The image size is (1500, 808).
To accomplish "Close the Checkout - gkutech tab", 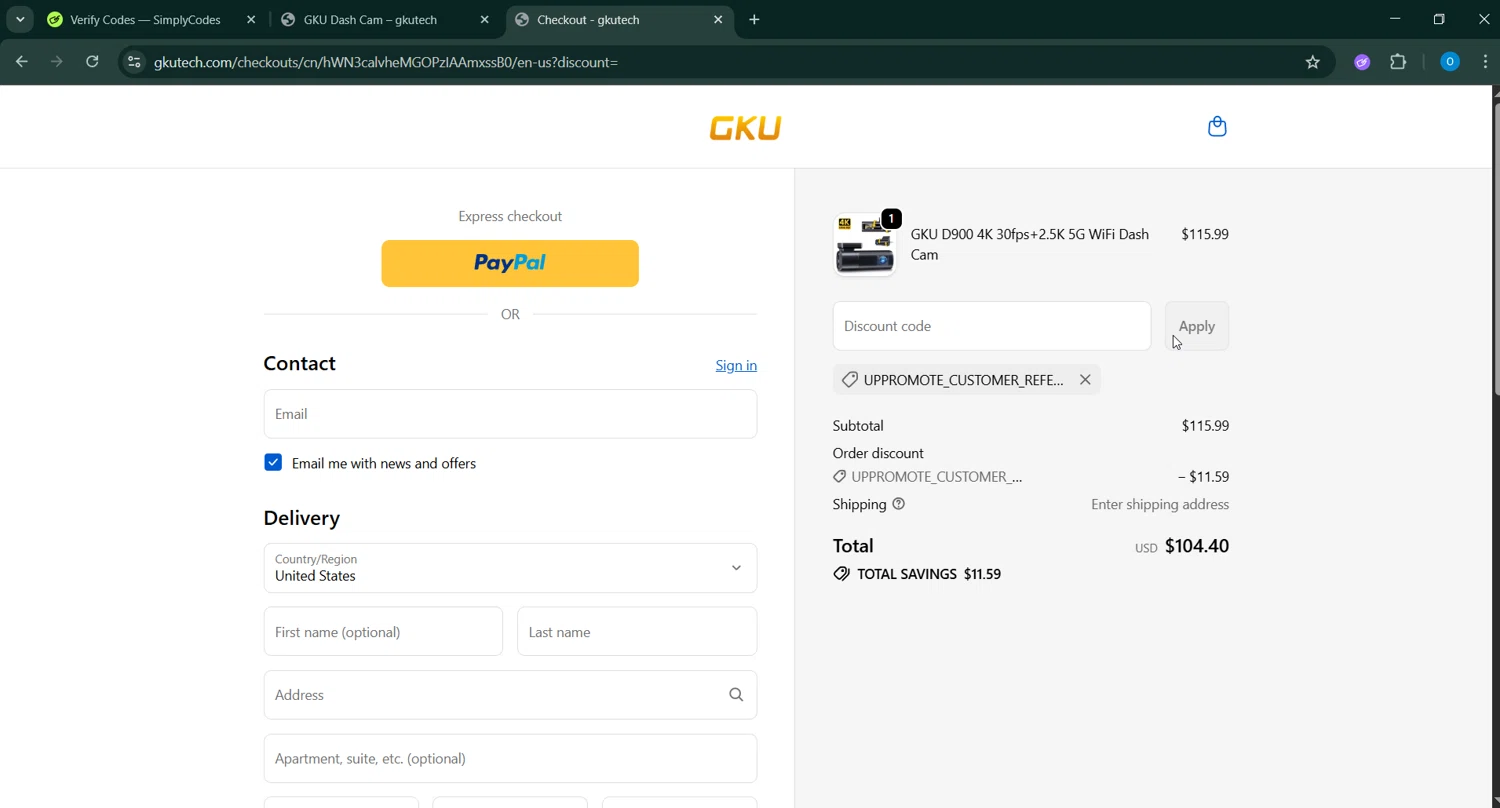I will pos(718,19).
